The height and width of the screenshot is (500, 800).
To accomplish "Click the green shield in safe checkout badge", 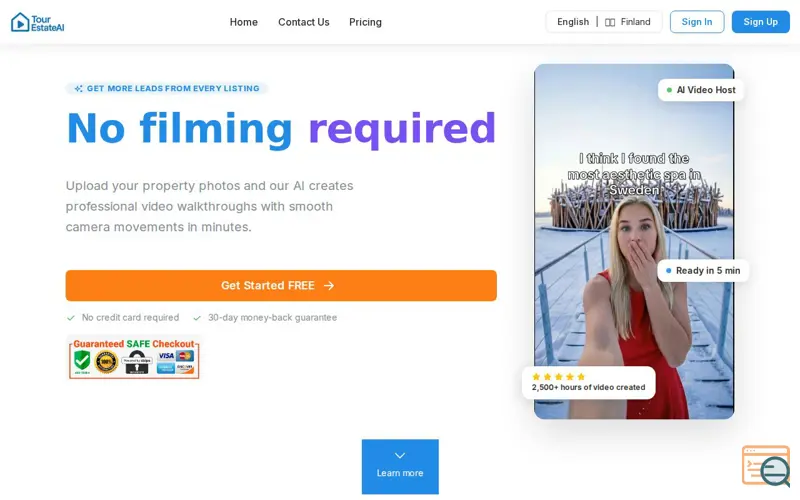I will click(x=82, y=361).
